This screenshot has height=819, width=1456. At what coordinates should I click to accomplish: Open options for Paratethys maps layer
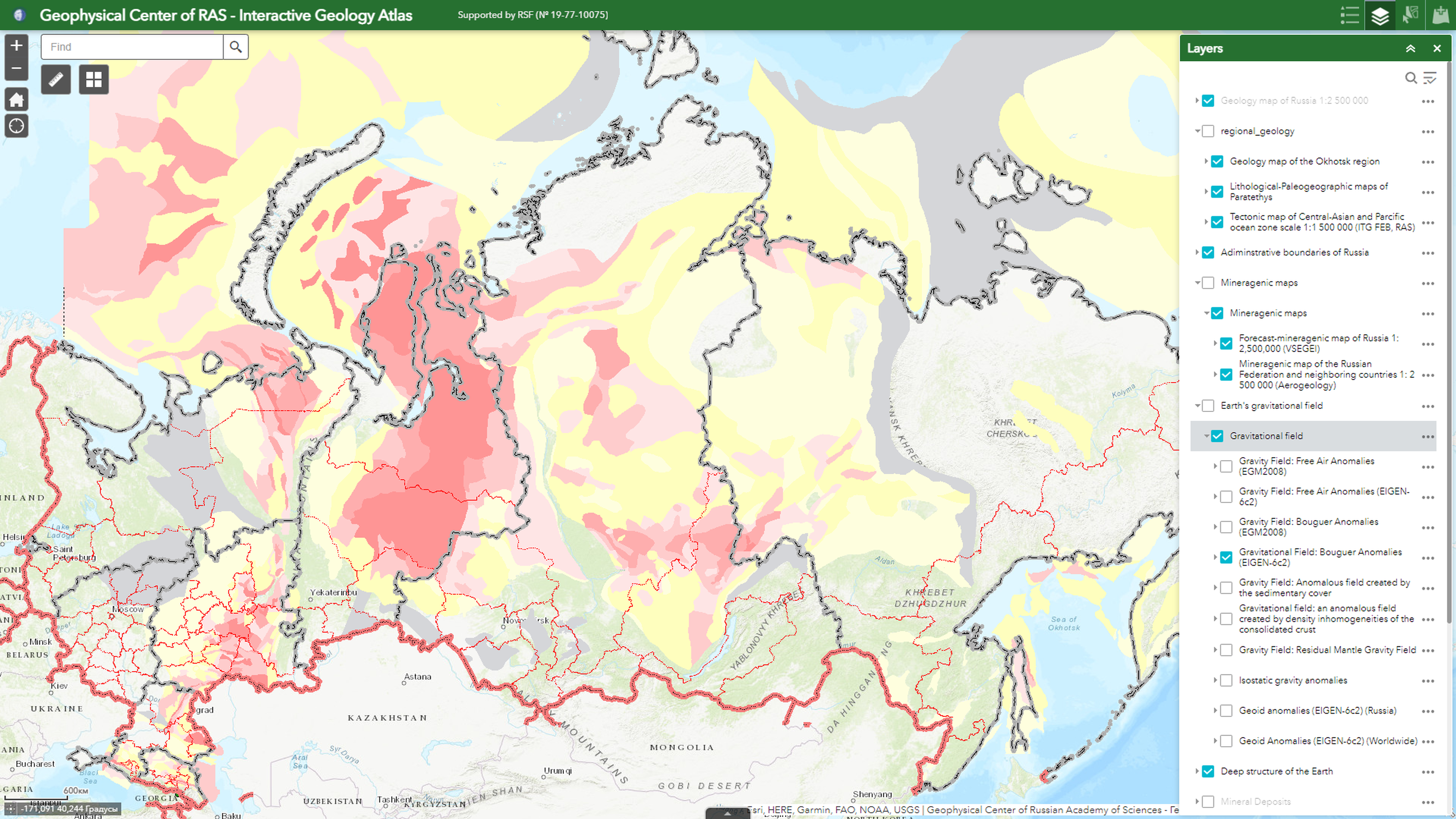point(1428,192)
